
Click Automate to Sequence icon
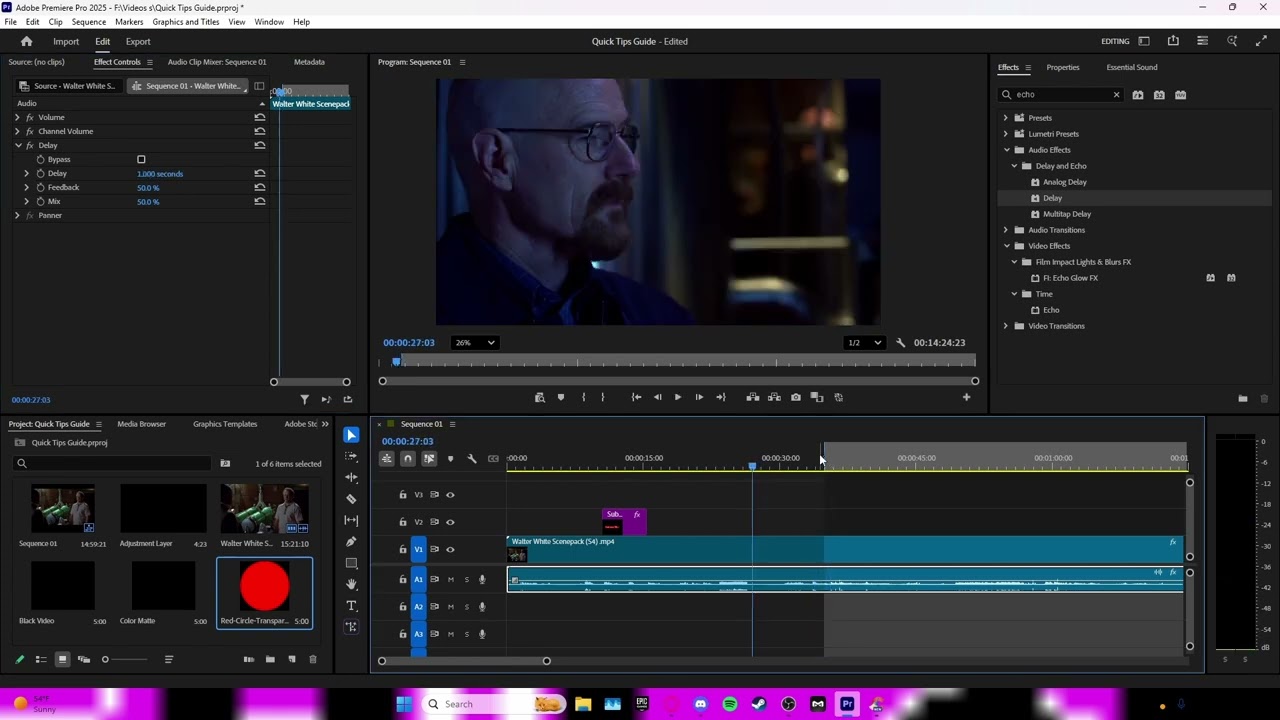click(x=249, y=659)
